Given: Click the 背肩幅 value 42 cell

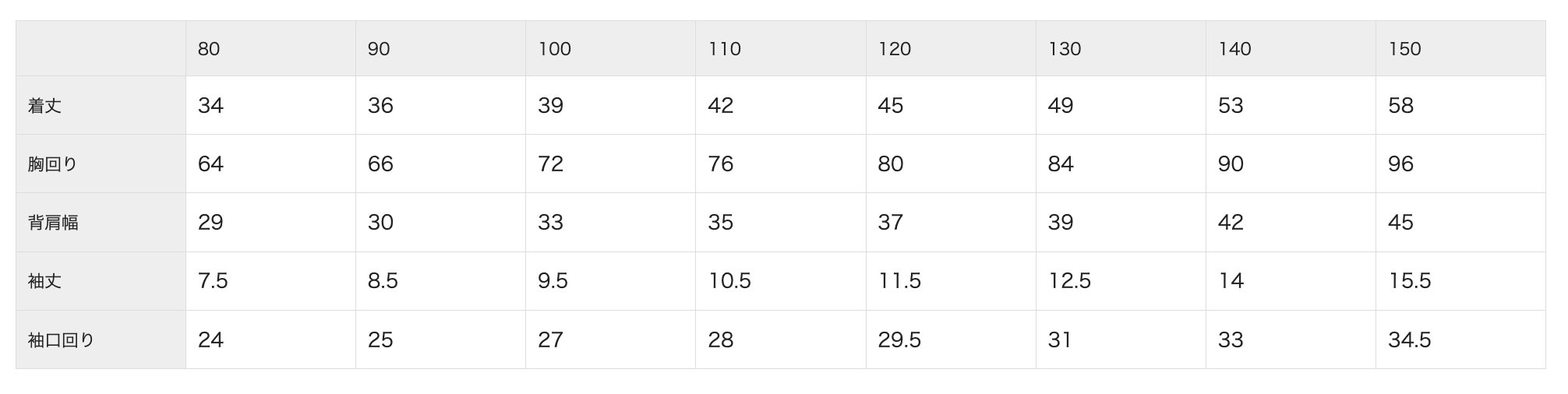Looking at the screenshot, I should [x=1291, y=222].
